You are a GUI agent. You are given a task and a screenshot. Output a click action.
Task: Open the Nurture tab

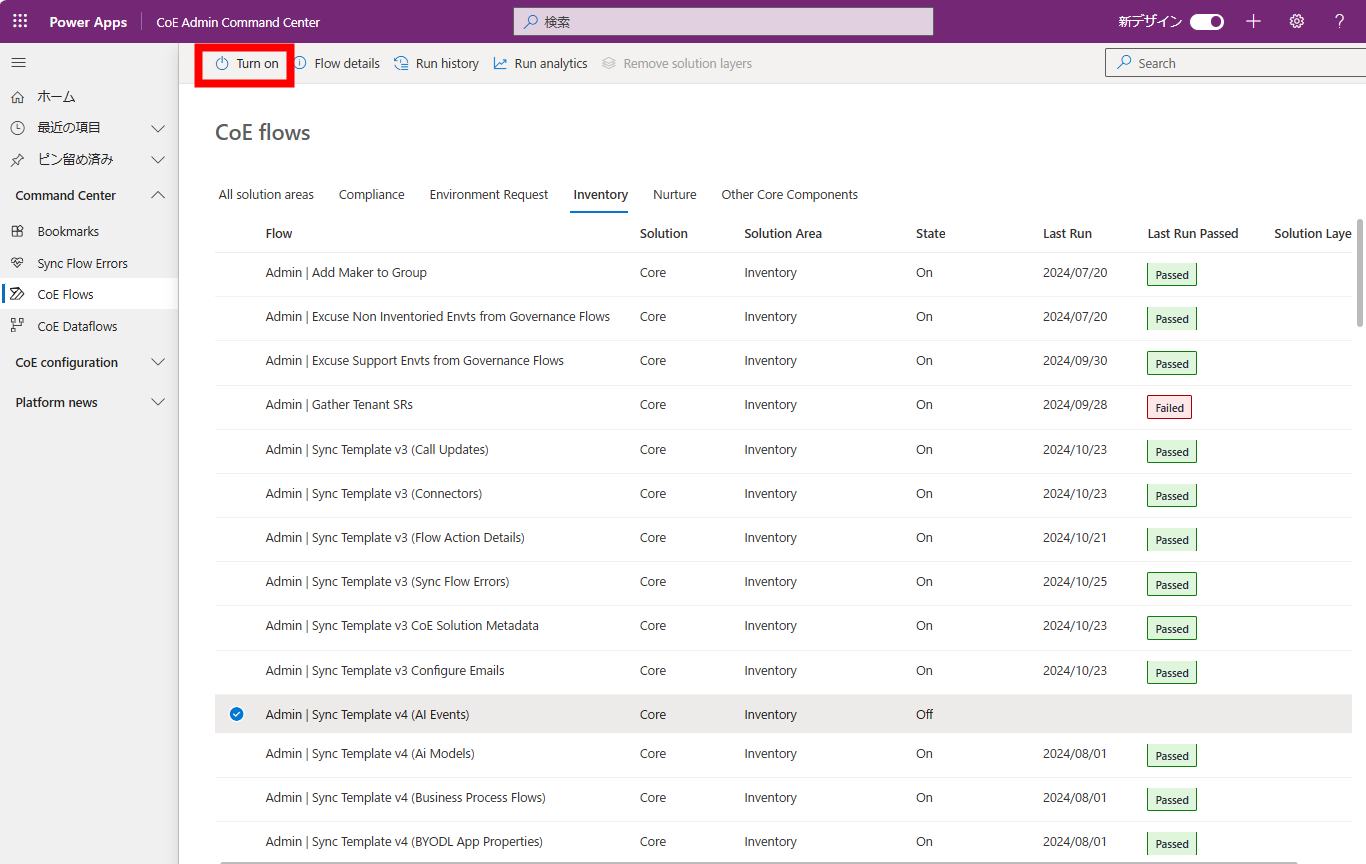pyautogui.click(x=675, y=195)
